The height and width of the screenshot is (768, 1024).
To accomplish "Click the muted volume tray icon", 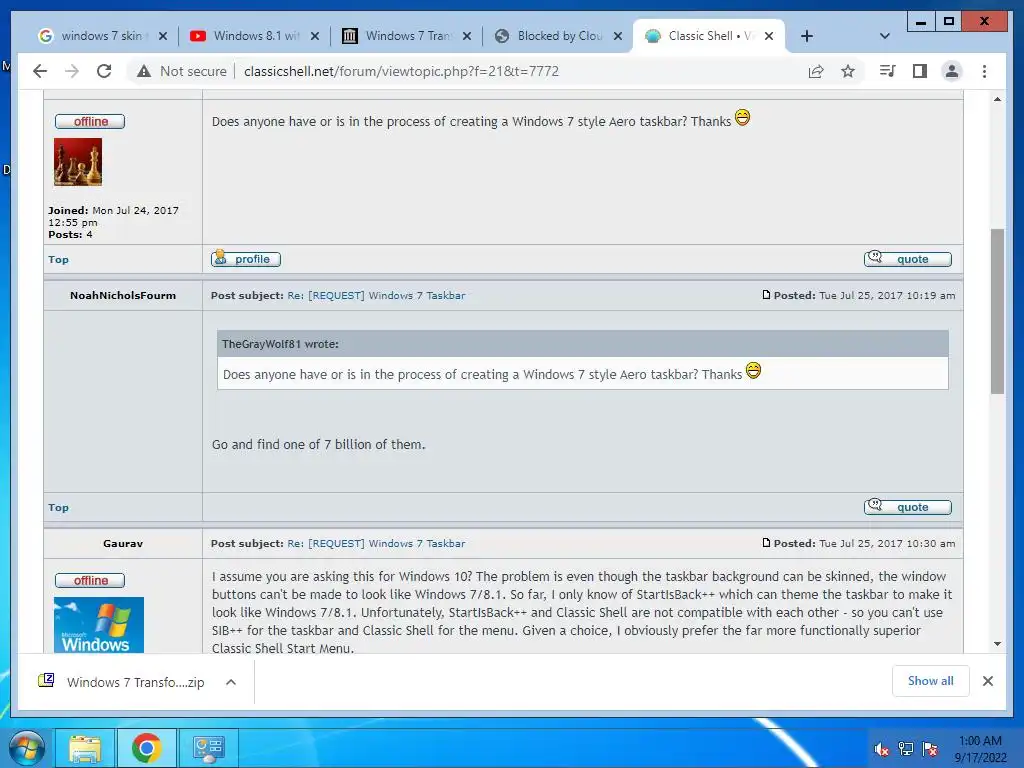I will [882, 749].
